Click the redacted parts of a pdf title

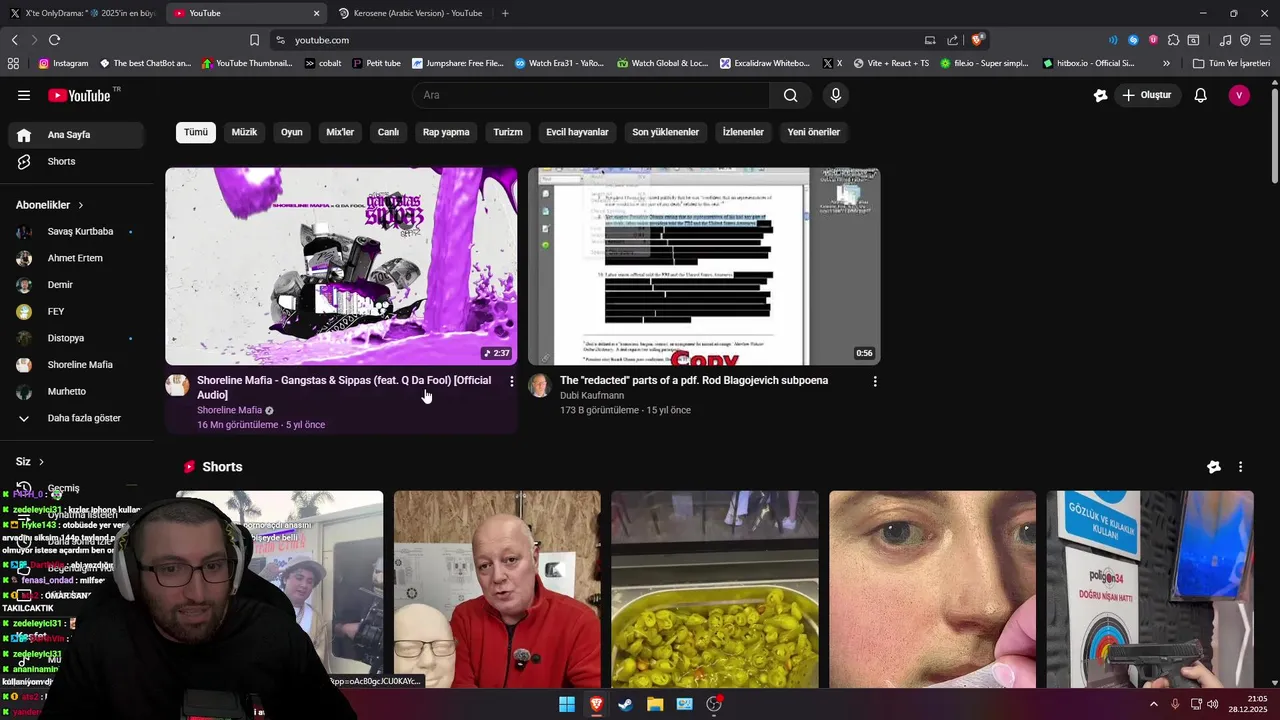tap(694, 380)
